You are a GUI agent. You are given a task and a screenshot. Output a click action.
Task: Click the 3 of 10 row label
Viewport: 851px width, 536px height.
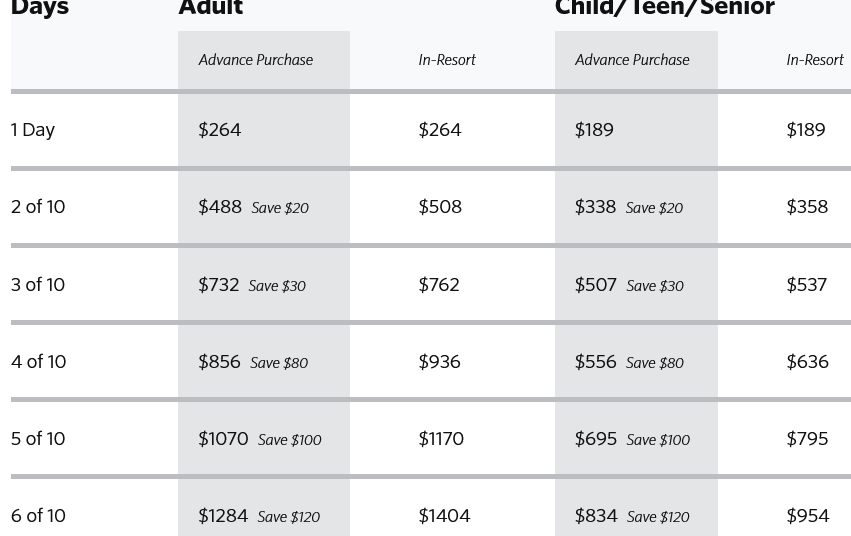(38, 285)
